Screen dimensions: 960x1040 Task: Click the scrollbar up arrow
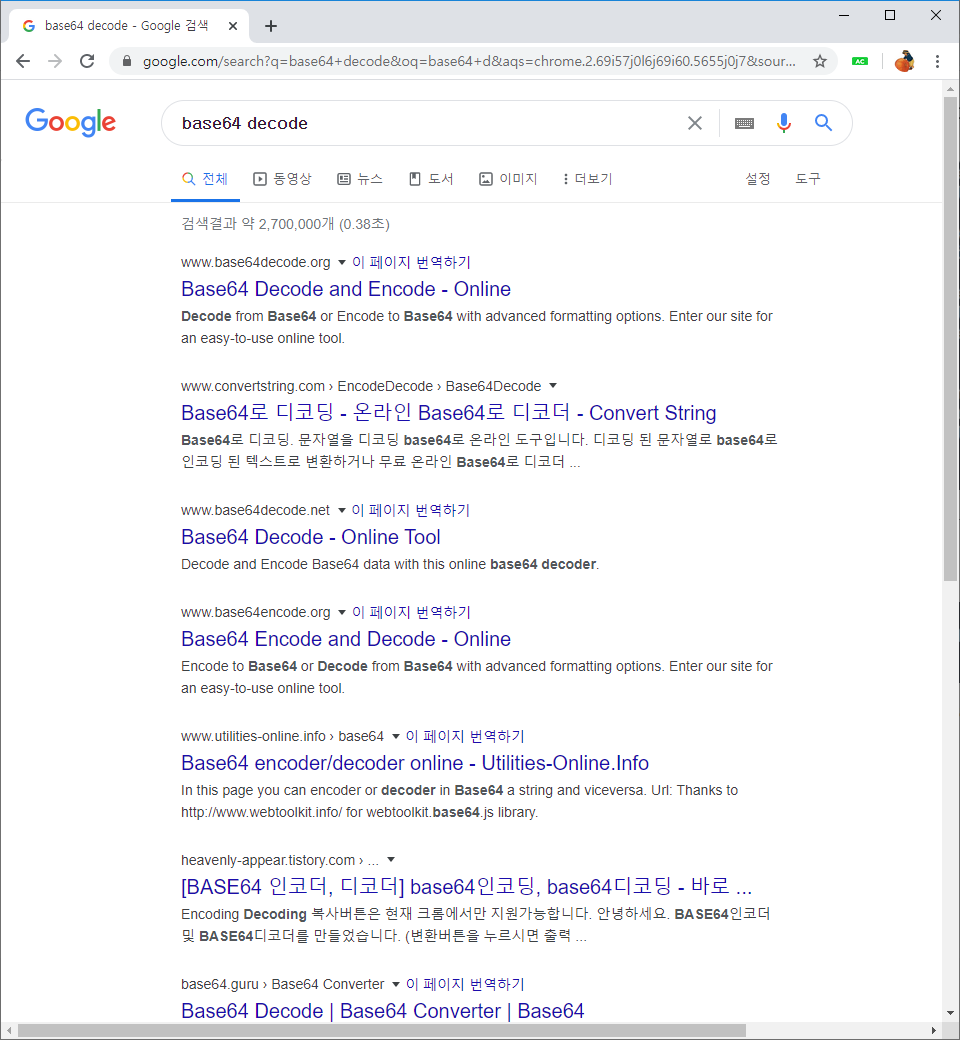[x=951, y=89]
